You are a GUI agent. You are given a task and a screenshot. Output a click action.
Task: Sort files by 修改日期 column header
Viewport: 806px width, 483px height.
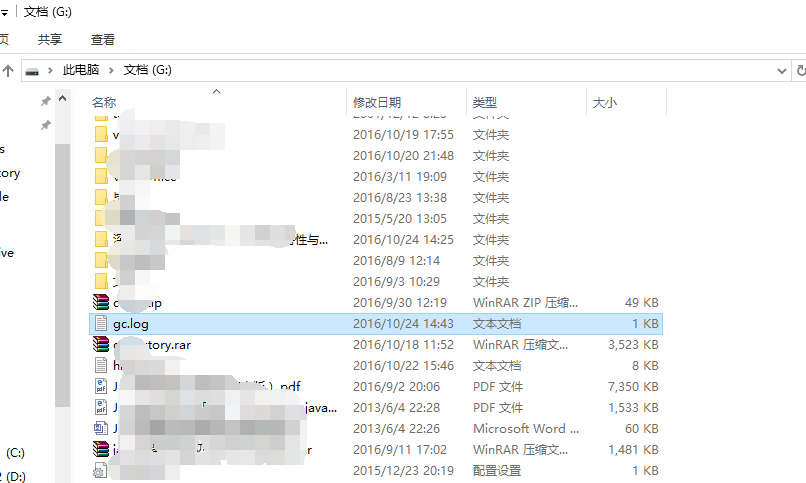click(x=377, y=102)
